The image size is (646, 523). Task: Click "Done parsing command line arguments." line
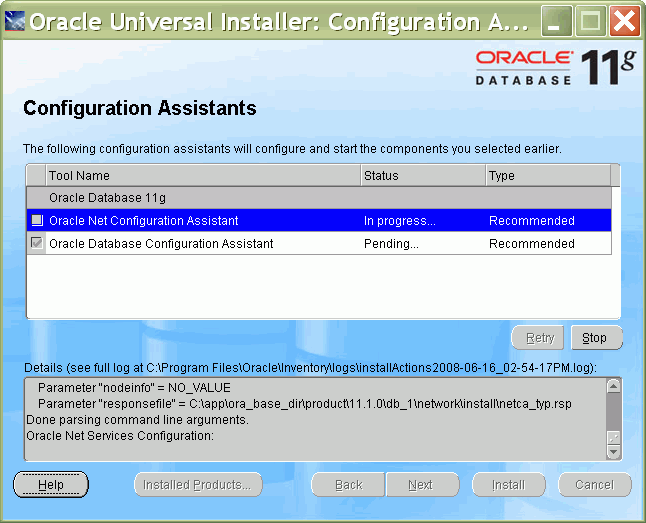point(137,420)
